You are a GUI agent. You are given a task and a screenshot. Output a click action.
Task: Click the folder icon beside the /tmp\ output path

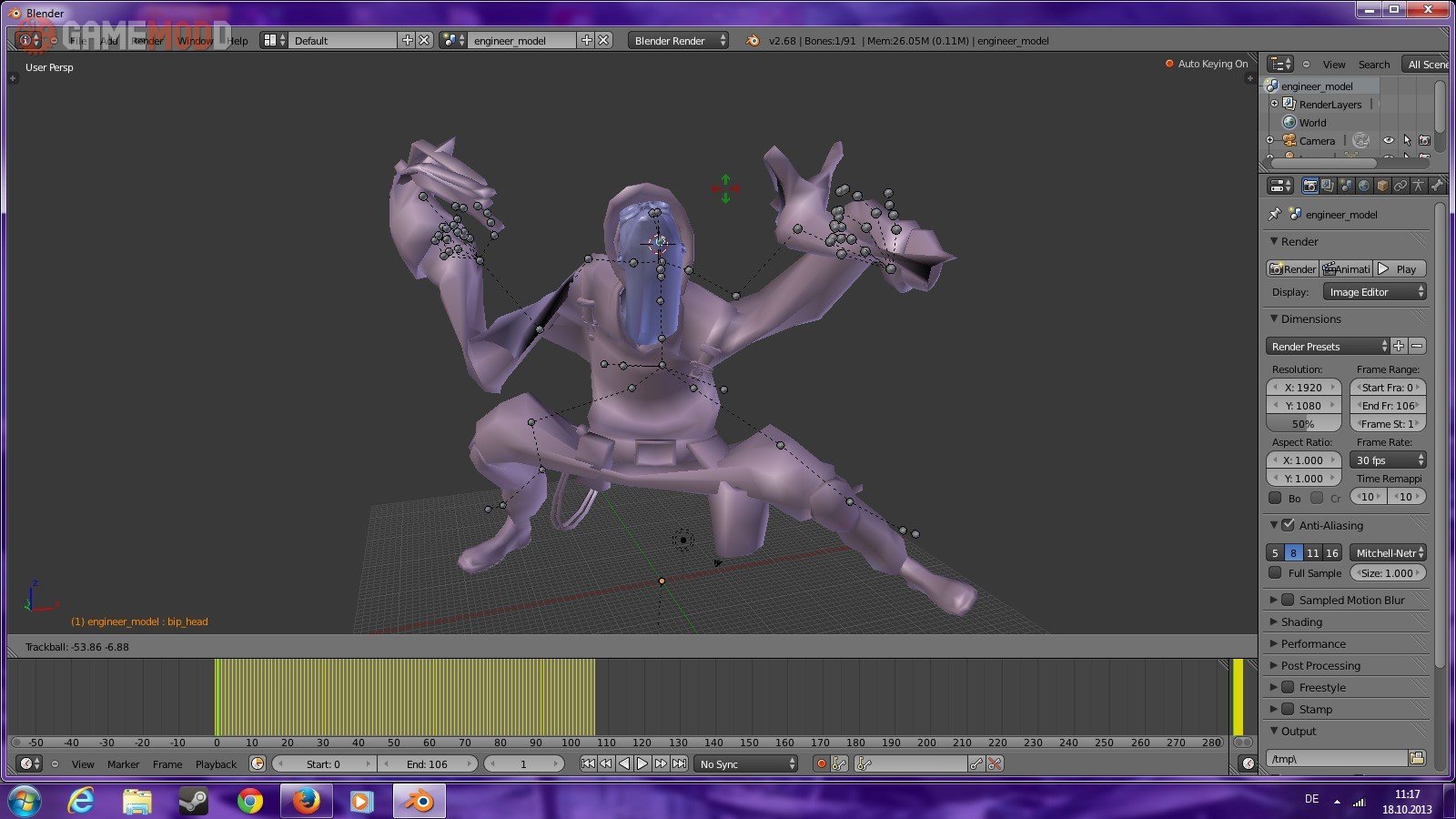[1417, 758]
